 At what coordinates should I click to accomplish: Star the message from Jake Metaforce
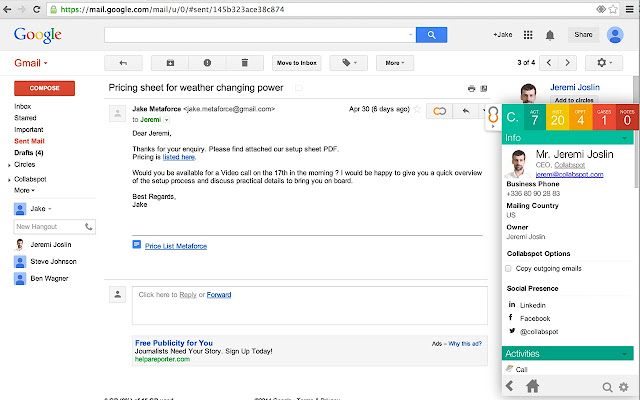point(417,109)
